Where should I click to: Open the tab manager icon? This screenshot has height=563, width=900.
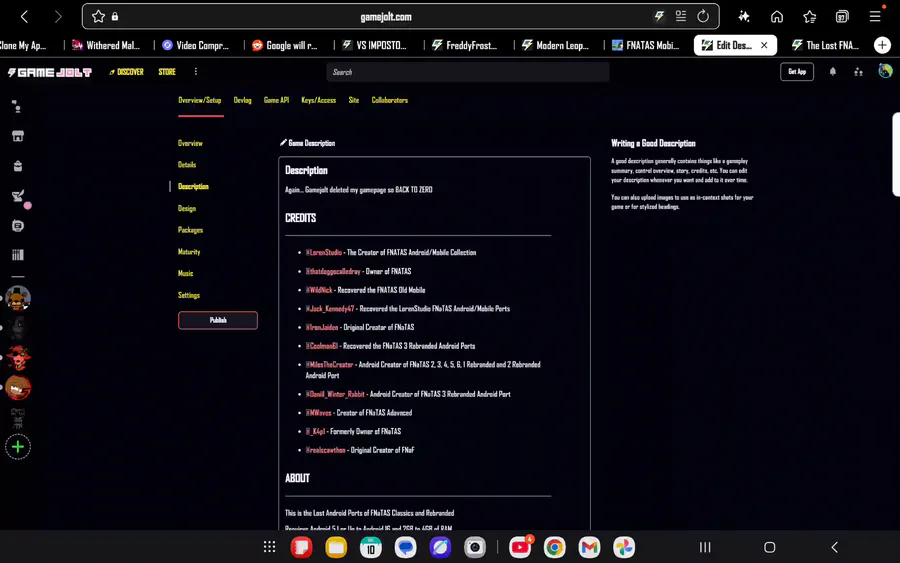pos(842,17)
